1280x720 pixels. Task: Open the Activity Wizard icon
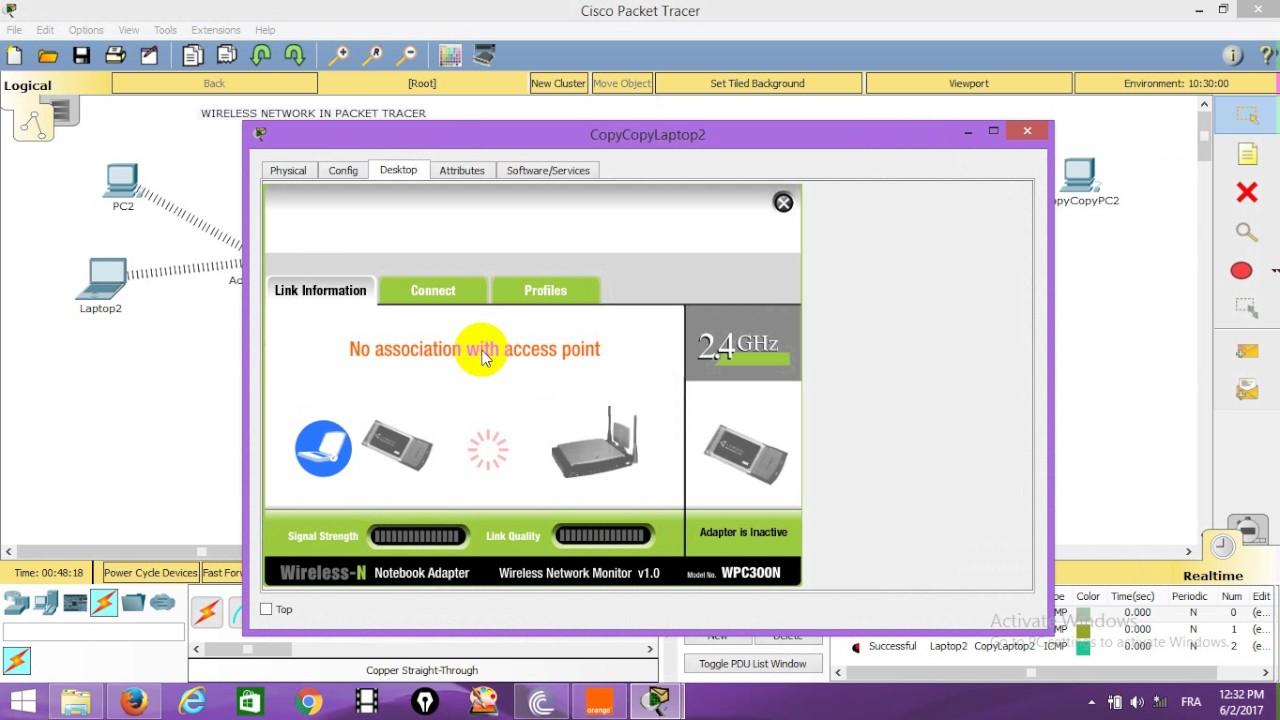click(x=149, y=56)
